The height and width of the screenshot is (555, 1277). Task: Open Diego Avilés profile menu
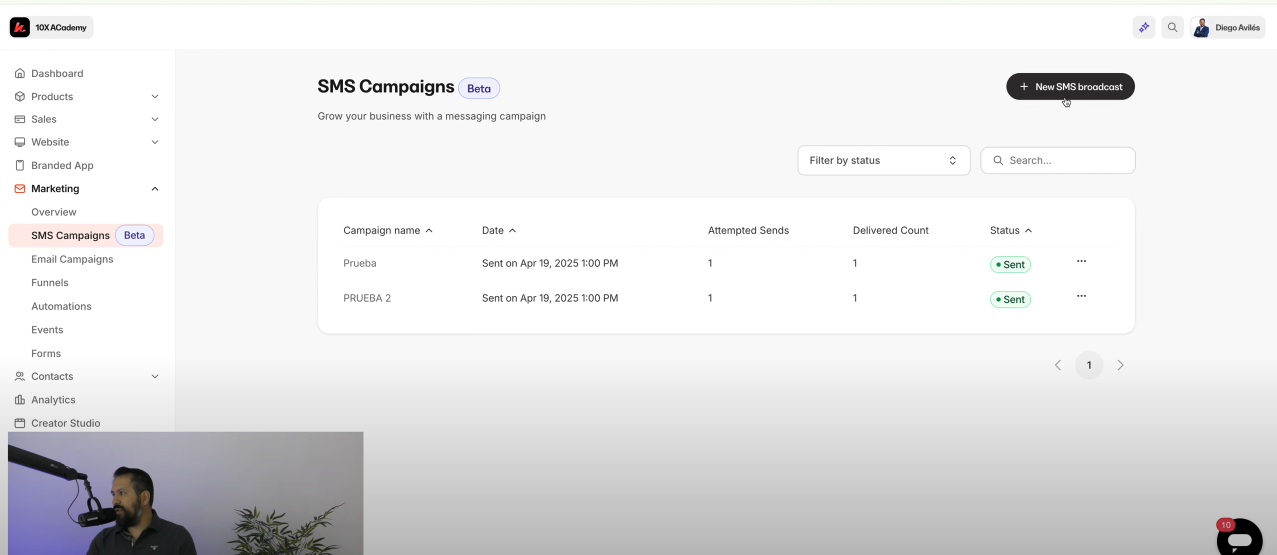1228,27
